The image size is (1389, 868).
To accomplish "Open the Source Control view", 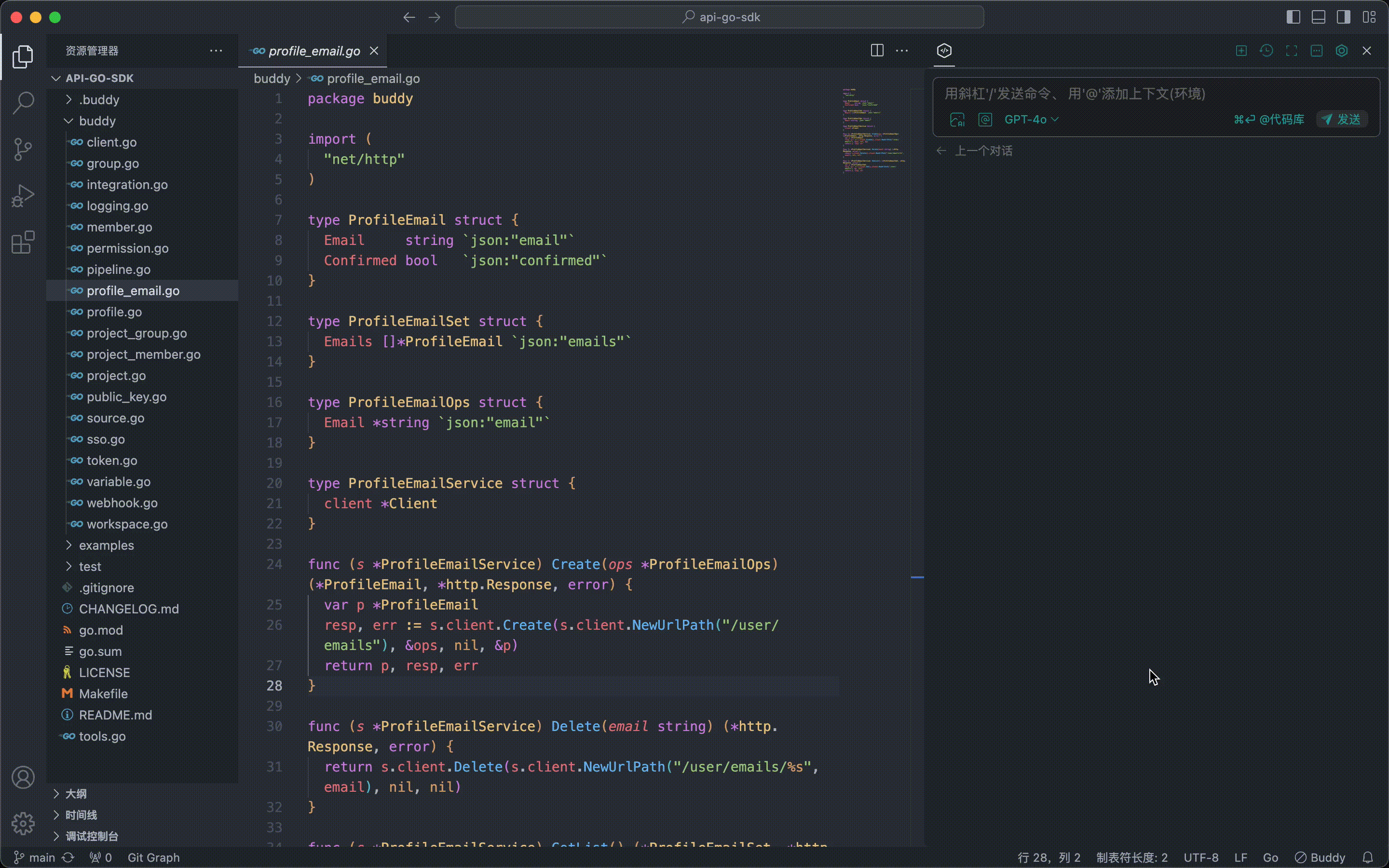I will coord(23,149).
